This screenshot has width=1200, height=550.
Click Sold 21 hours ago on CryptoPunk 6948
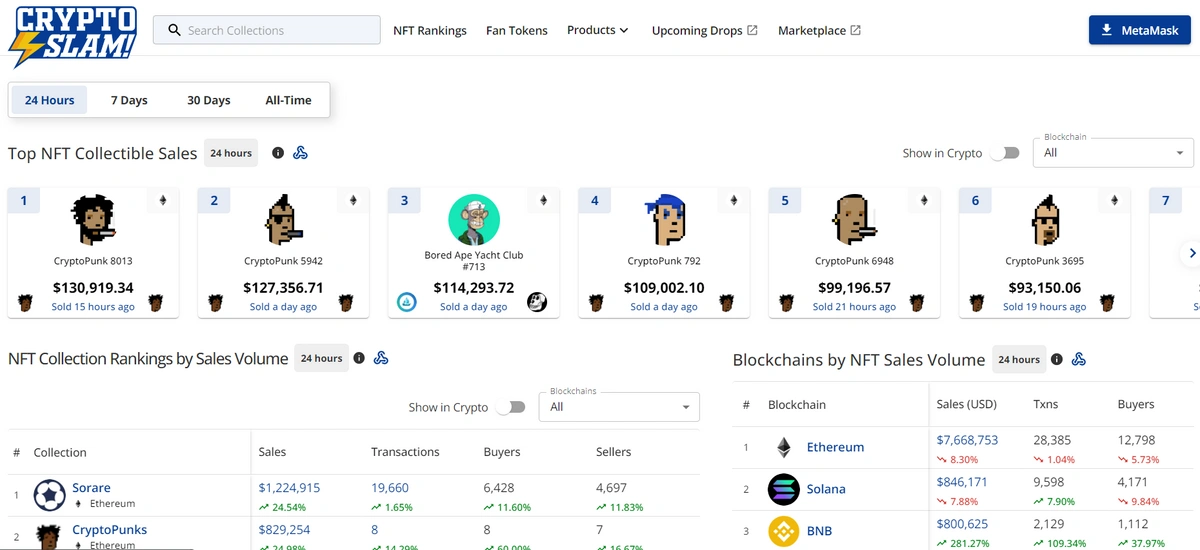tap(854, 307)
